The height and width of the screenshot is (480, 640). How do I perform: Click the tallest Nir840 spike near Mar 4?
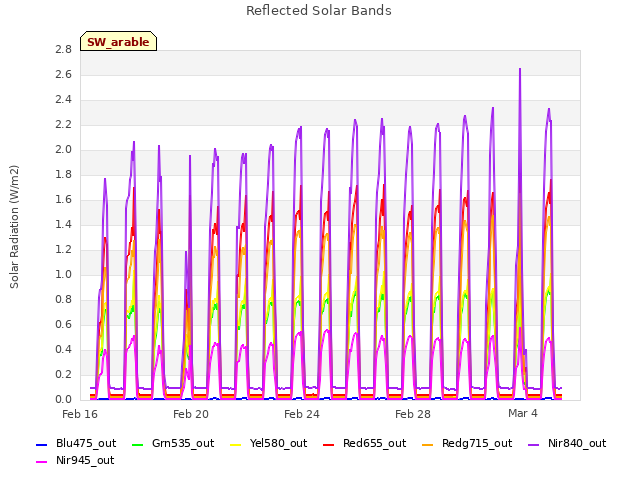coord(520,69)
